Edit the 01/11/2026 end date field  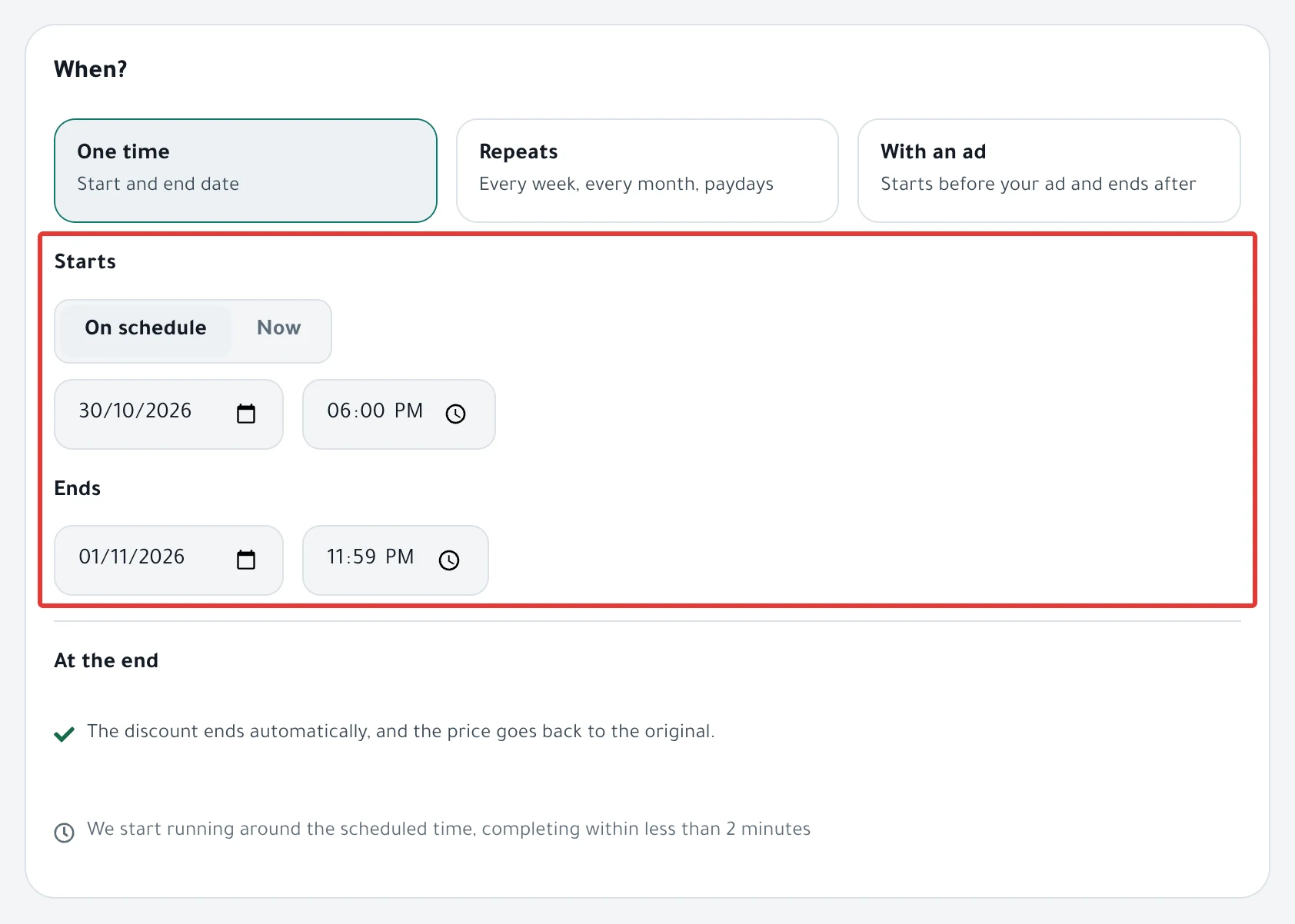click(168, 560)
